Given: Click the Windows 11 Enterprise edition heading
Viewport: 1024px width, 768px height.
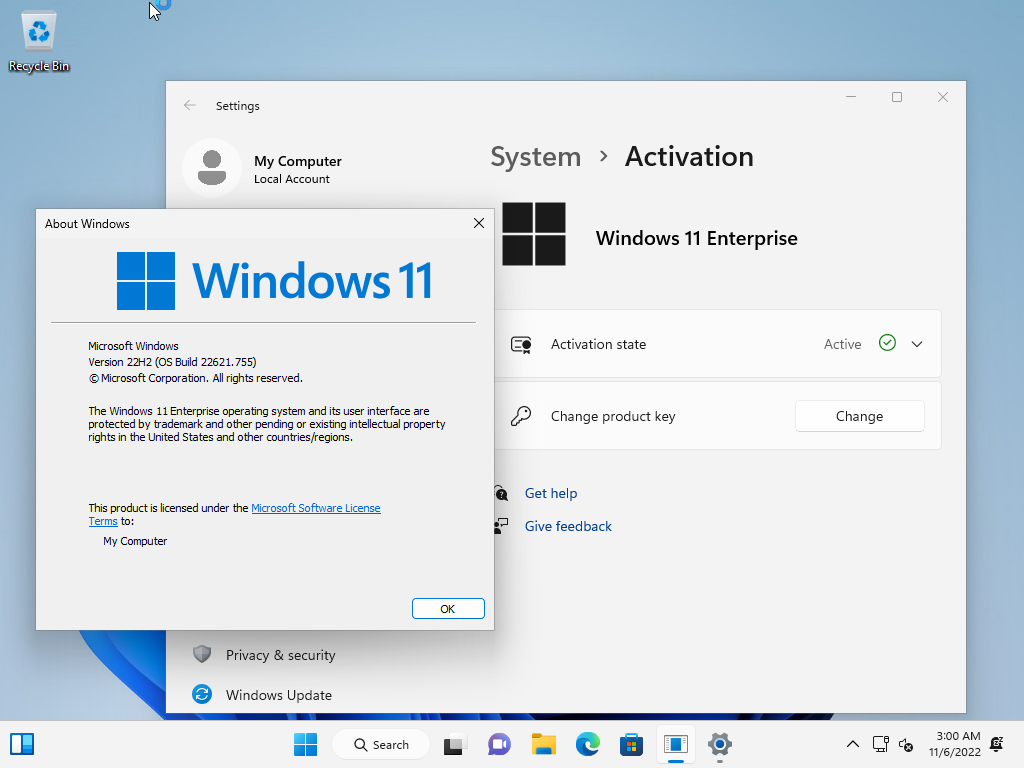Looking at the screenshot, I should 697,238.
